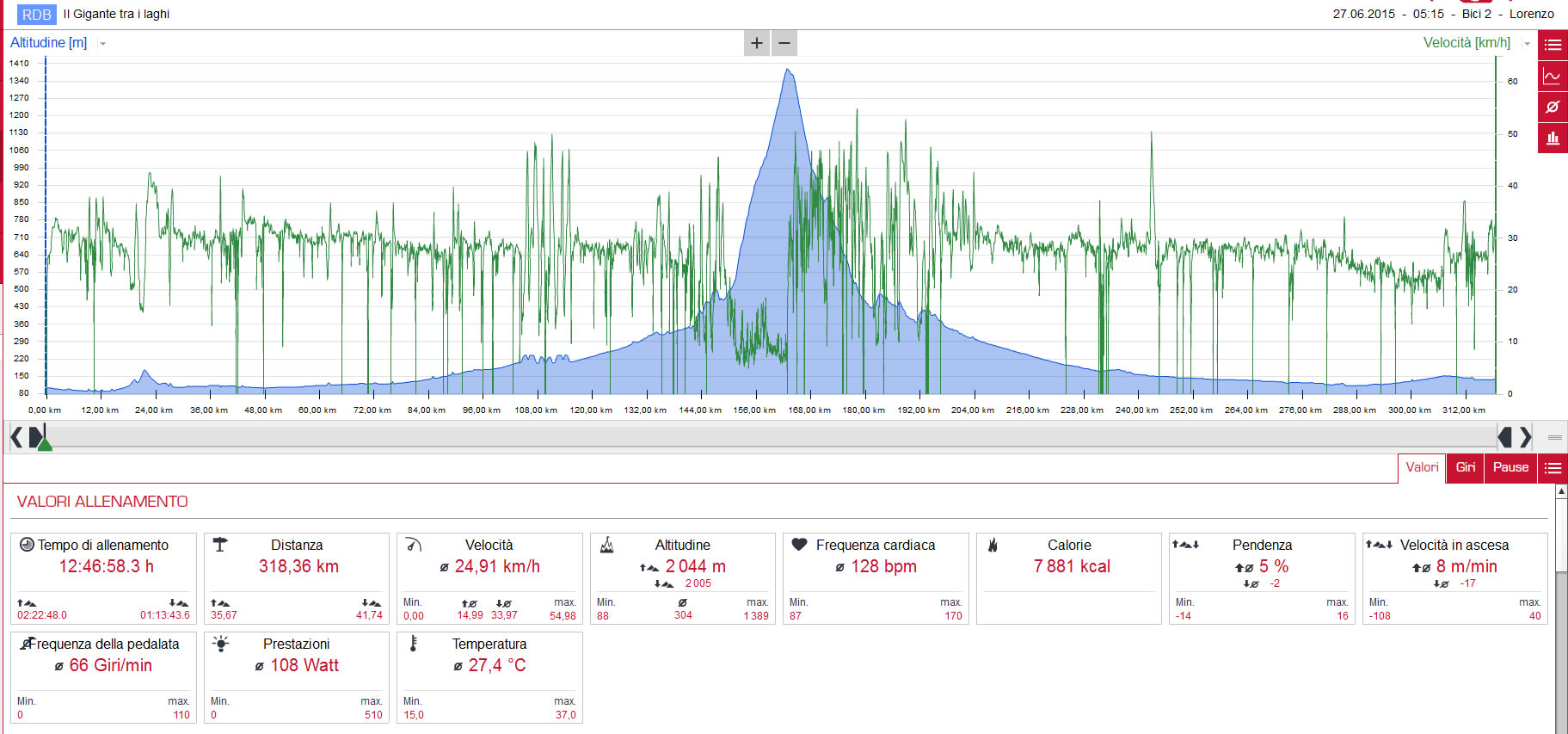
Task: Switch to the Giri tab
Action: pos(1466,467)
